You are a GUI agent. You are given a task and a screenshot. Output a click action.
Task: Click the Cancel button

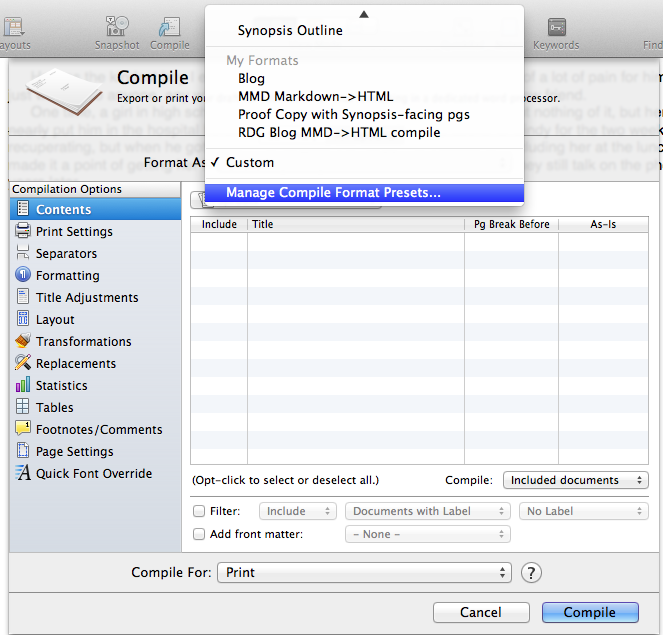coord(481,612)
